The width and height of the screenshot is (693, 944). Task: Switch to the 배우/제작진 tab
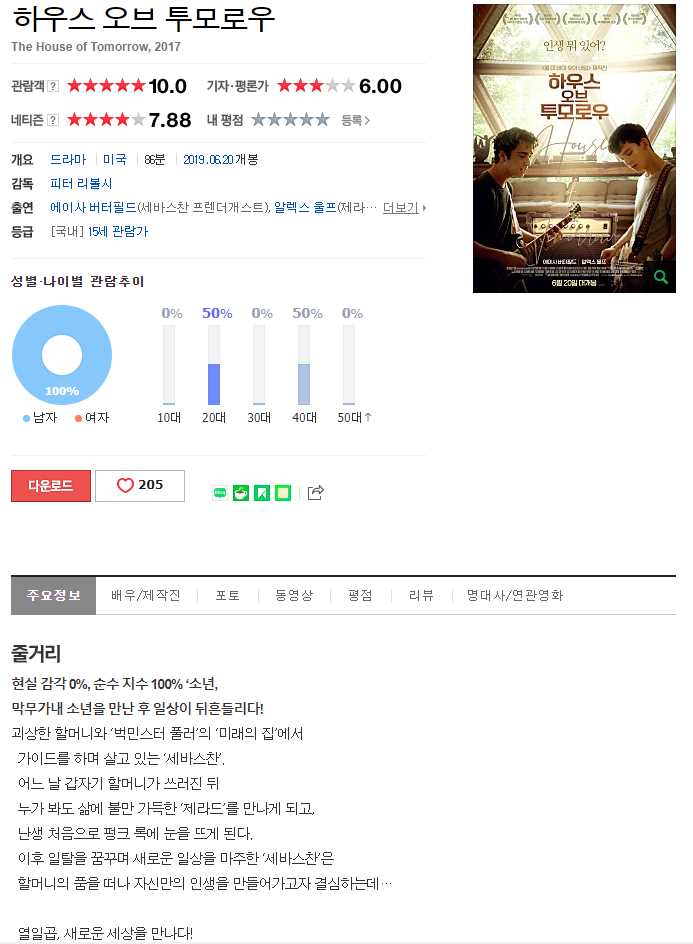point(146,595)
